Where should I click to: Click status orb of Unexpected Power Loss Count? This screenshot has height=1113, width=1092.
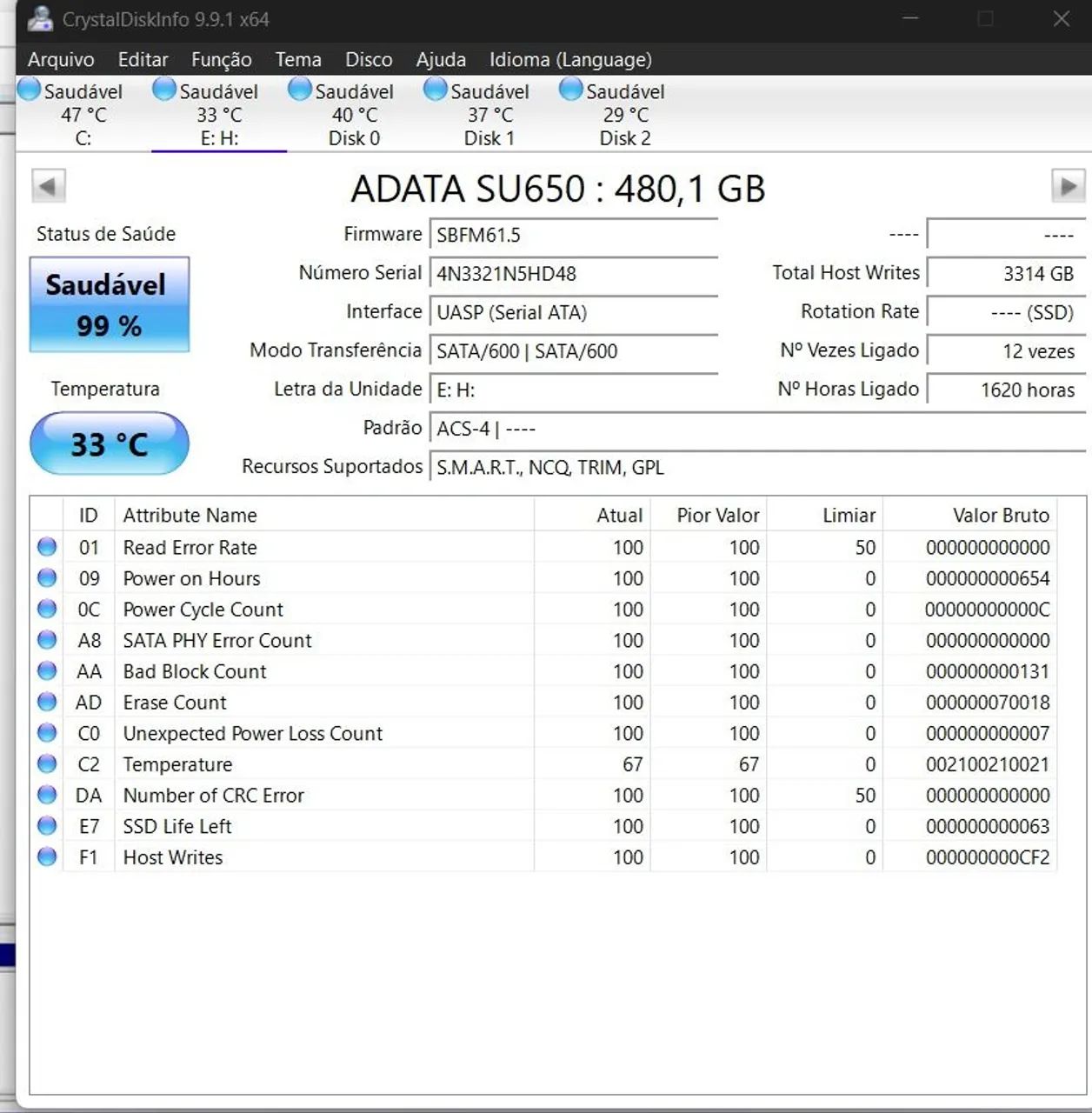click(x=47, y=733)
